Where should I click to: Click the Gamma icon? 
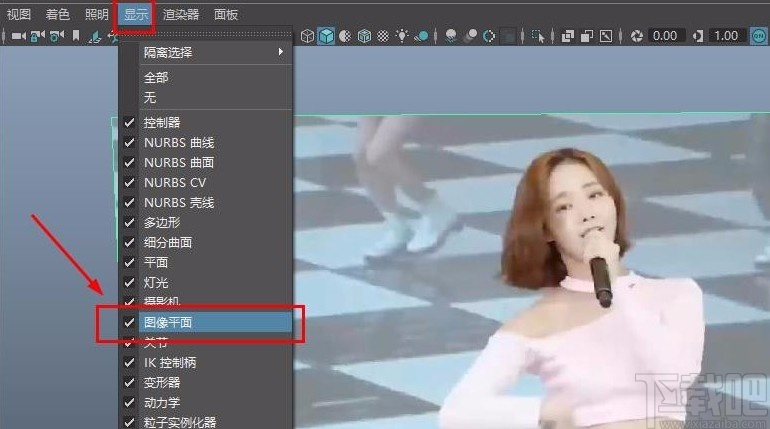coord(698,36)
